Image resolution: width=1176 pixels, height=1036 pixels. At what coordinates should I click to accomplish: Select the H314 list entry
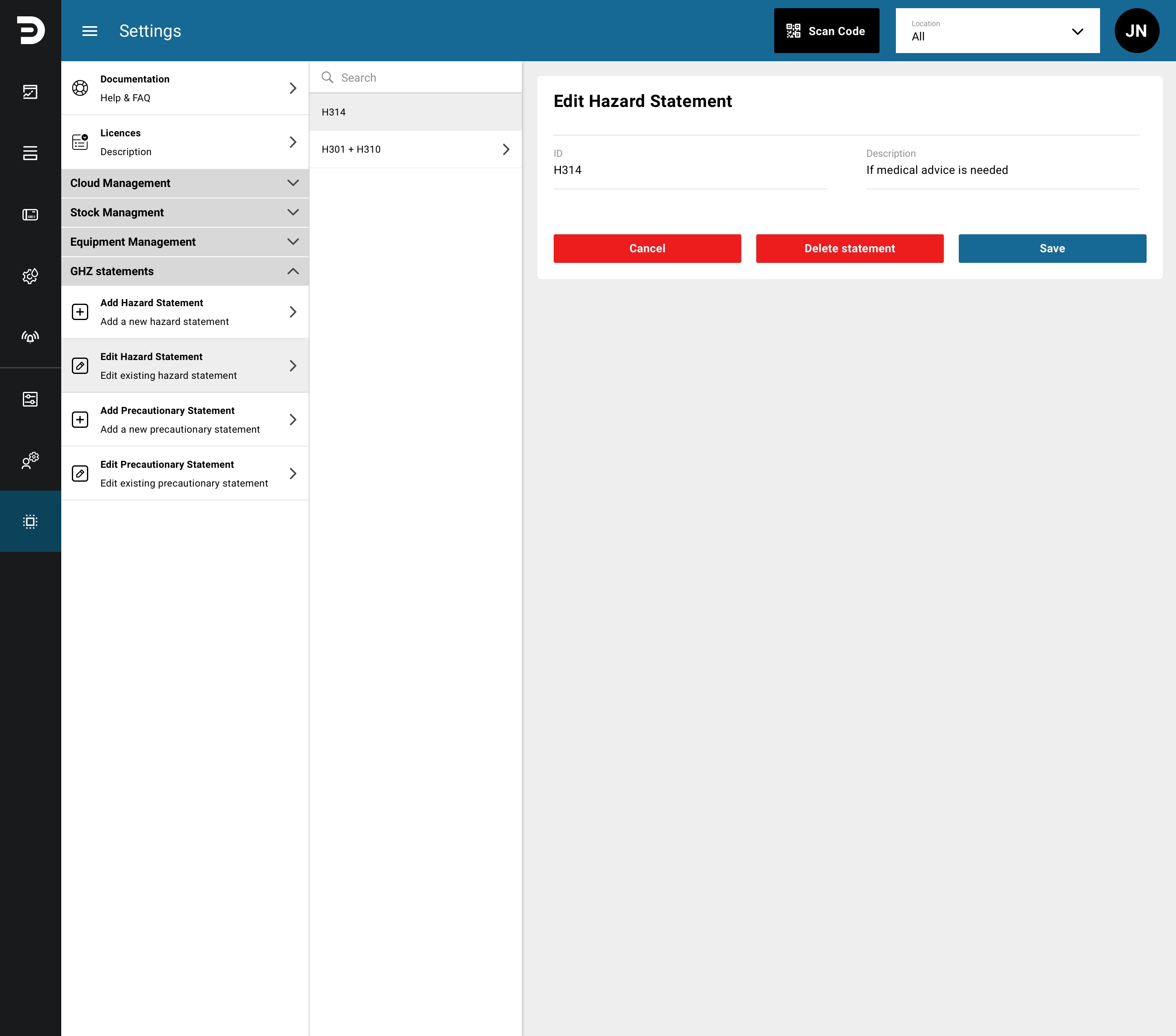[x=415, y=112]
